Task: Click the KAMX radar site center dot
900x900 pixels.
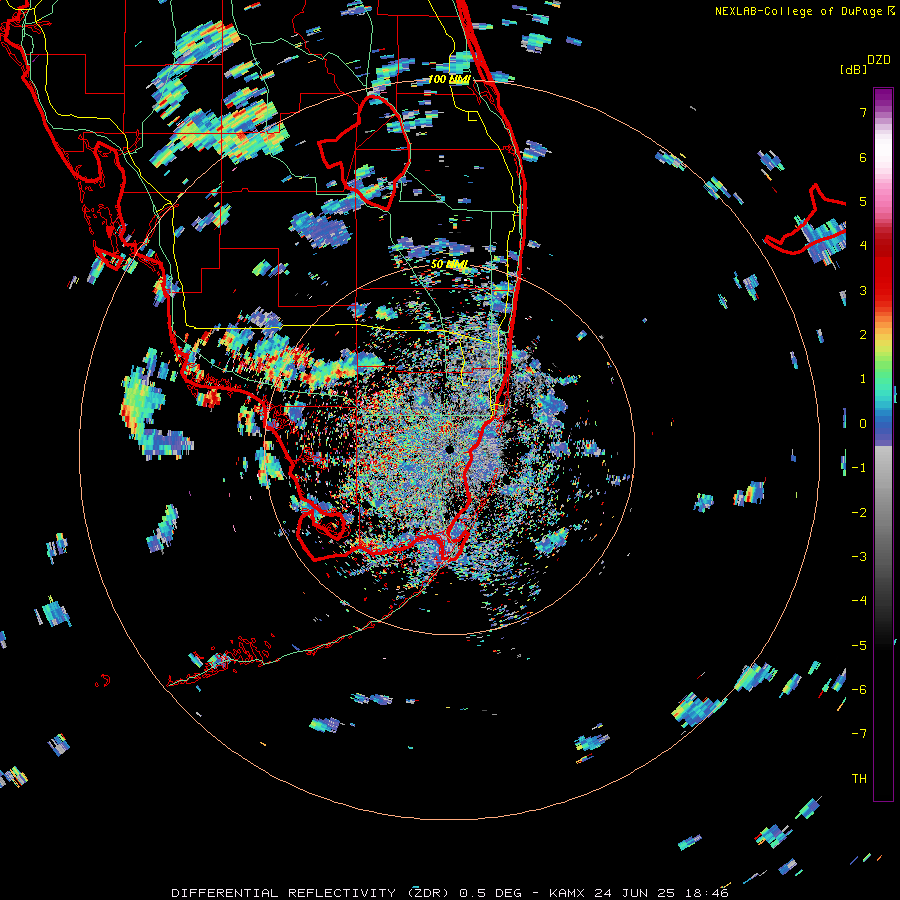Action: [x=449, y=448]
